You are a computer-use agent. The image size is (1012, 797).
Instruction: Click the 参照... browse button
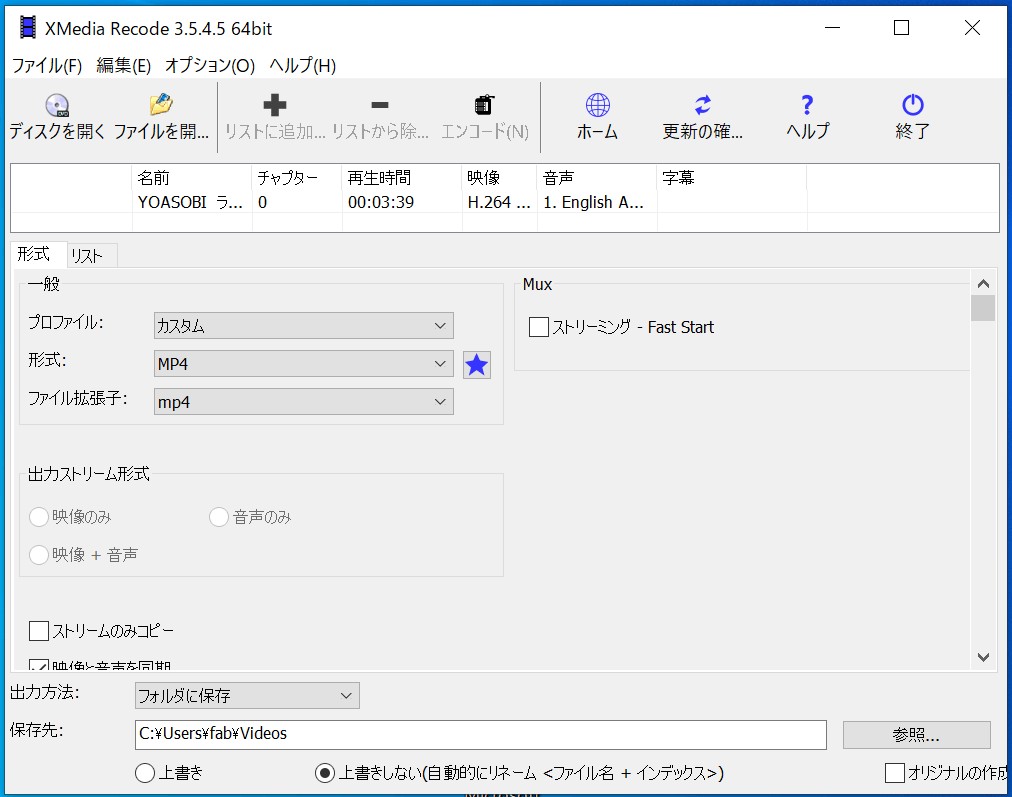pyautogui.click(x=916, y=735)
